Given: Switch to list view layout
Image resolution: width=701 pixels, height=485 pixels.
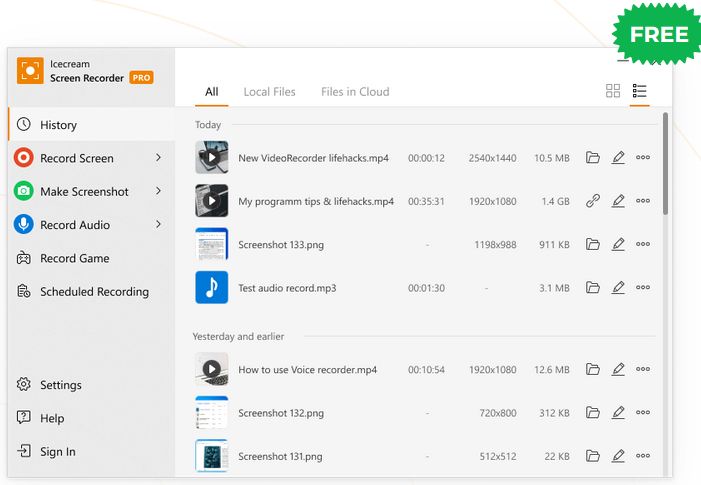Looking at the screenshot, I should click(640, 91).
